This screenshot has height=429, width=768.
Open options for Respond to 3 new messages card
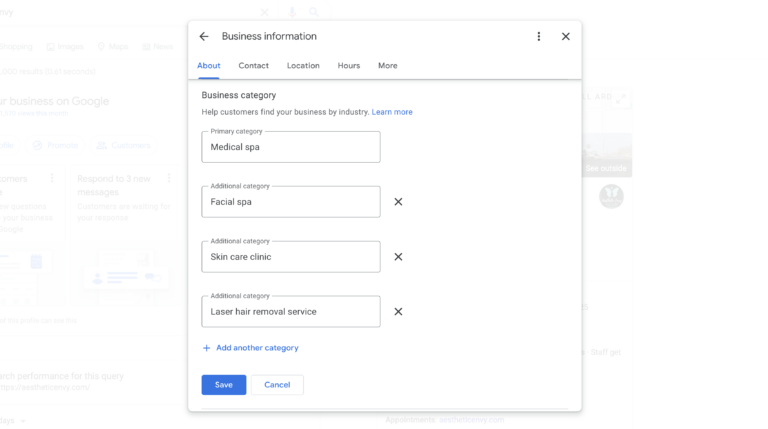pyautogui.click(x=169, y=178)
